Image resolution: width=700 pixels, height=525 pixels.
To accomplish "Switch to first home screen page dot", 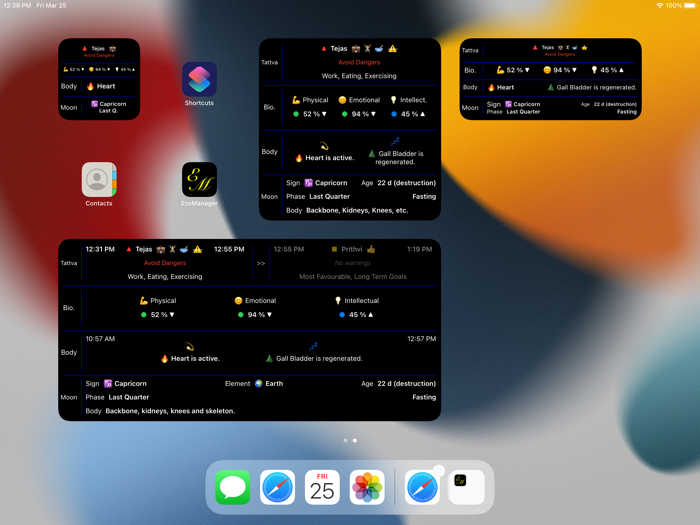I will 346,441.
